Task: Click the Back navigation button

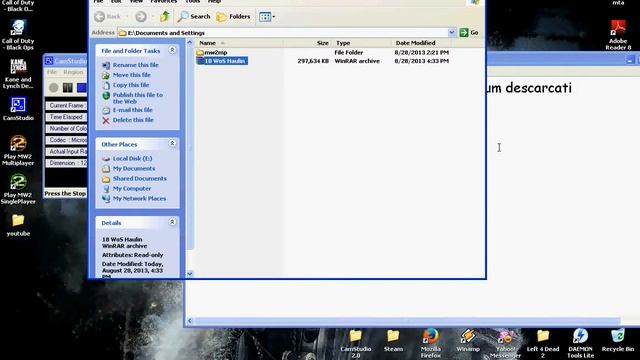Action: (x=107, y=17)
